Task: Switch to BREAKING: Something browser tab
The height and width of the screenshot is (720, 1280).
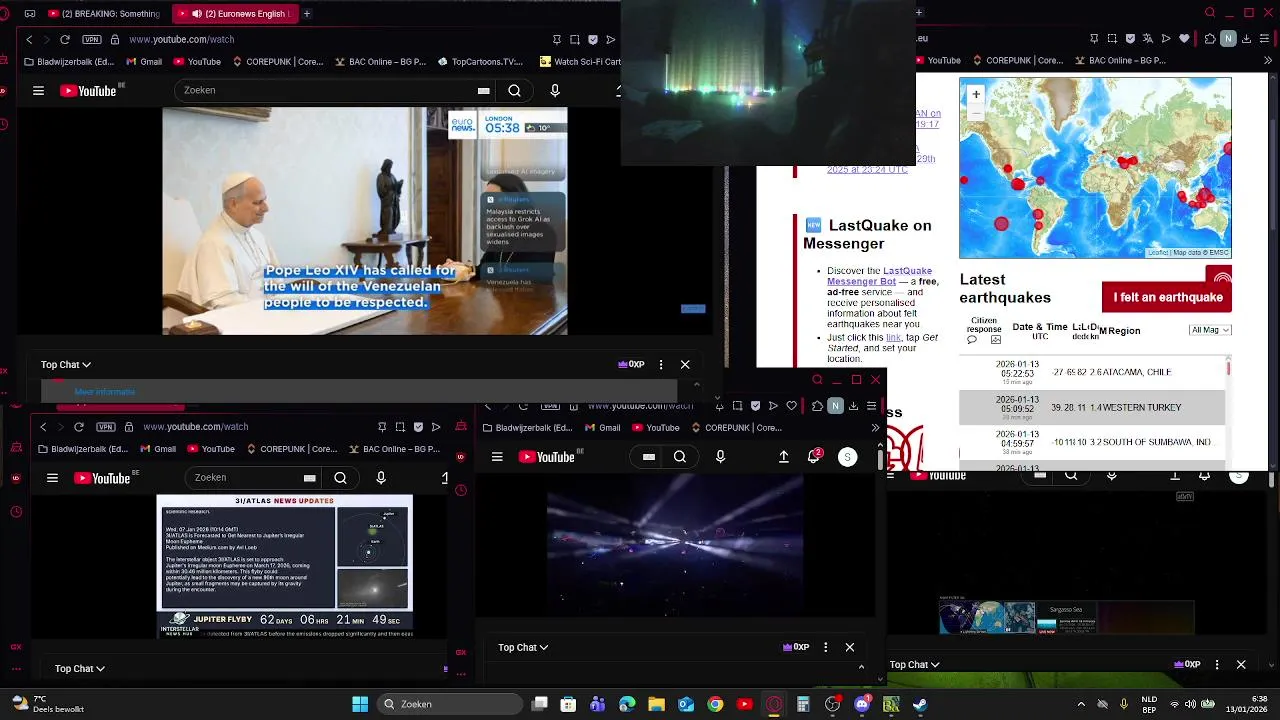Action: tap(104, 14)
